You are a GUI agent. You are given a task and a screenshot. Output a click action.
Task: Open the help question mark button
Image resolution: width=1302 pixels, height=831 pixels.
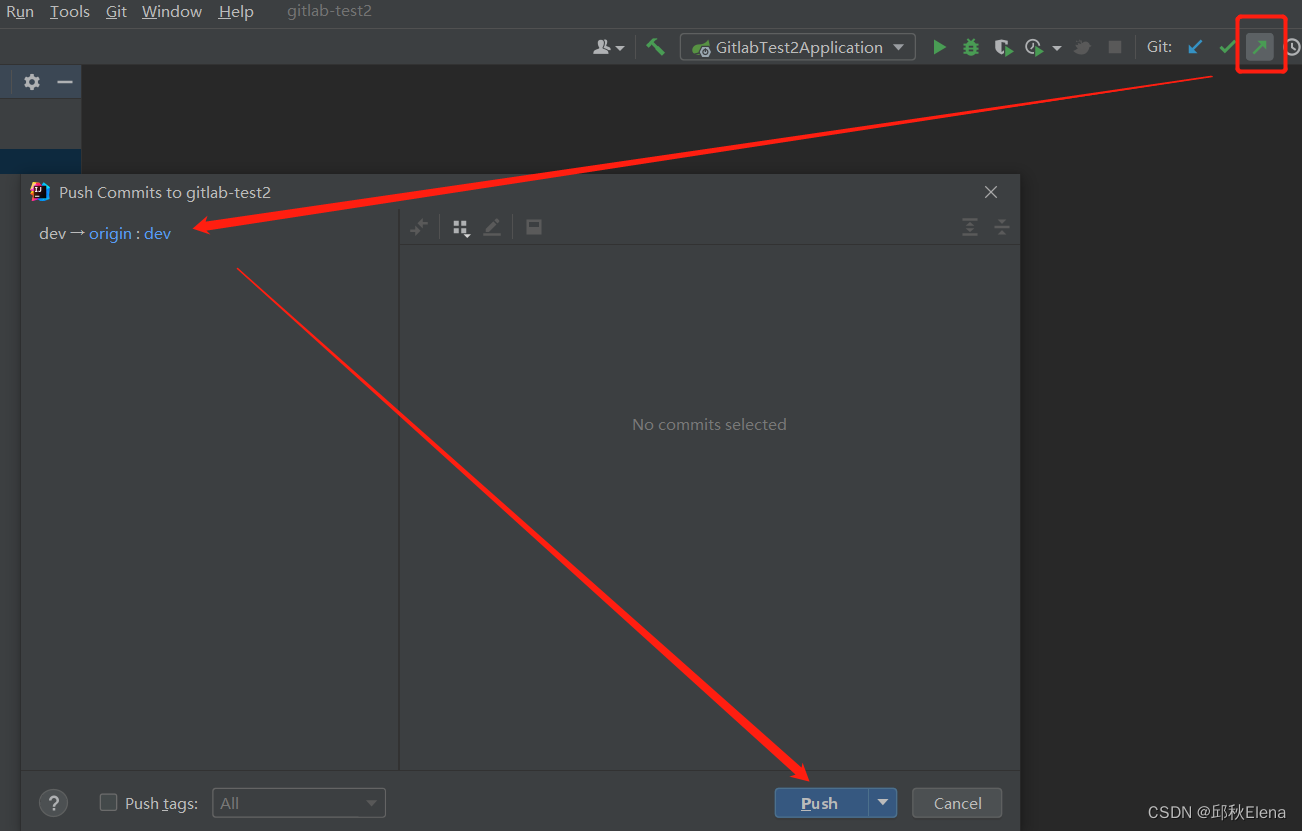click(54, 803)
